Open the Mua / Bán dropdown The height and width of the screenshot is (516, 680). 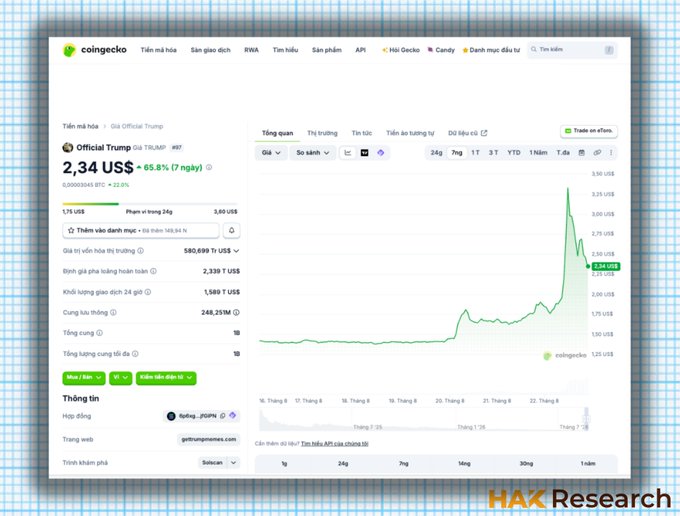tap(84, 378)
